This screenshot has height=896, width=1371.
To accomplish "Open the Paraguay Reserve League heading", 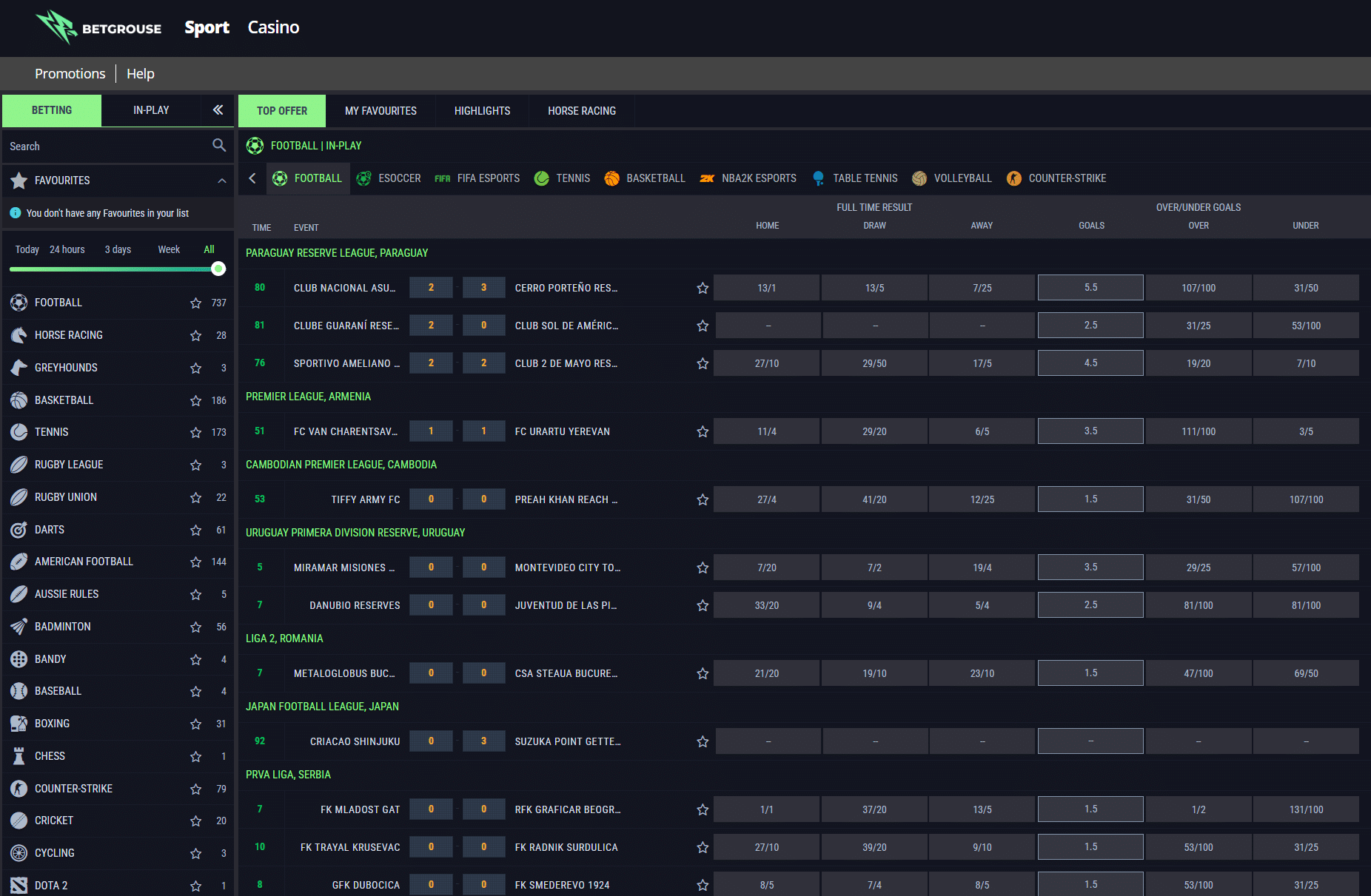I will (337, 253).
